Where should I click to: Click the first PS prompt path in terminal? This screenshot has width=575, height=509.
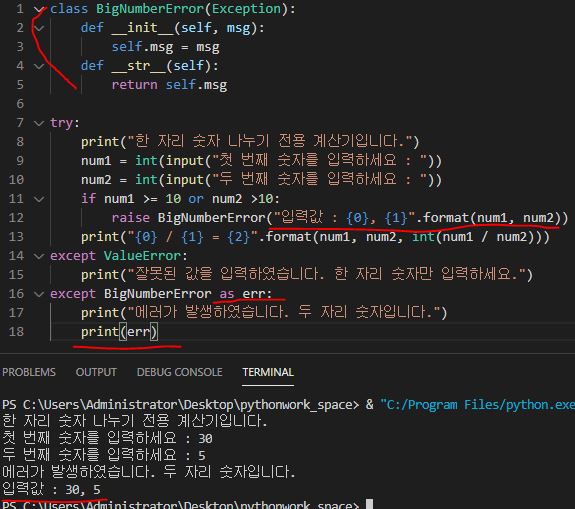pos(191,405)
